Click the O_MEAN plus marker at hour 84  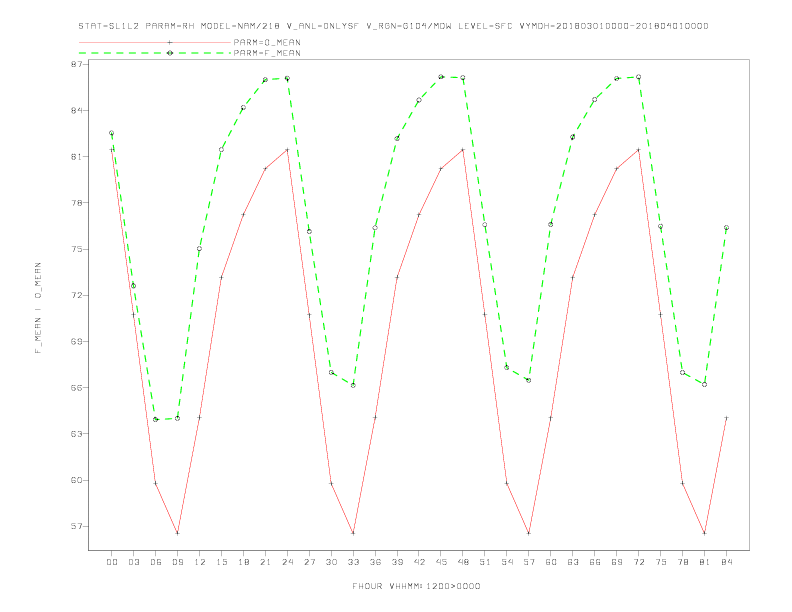726,418
